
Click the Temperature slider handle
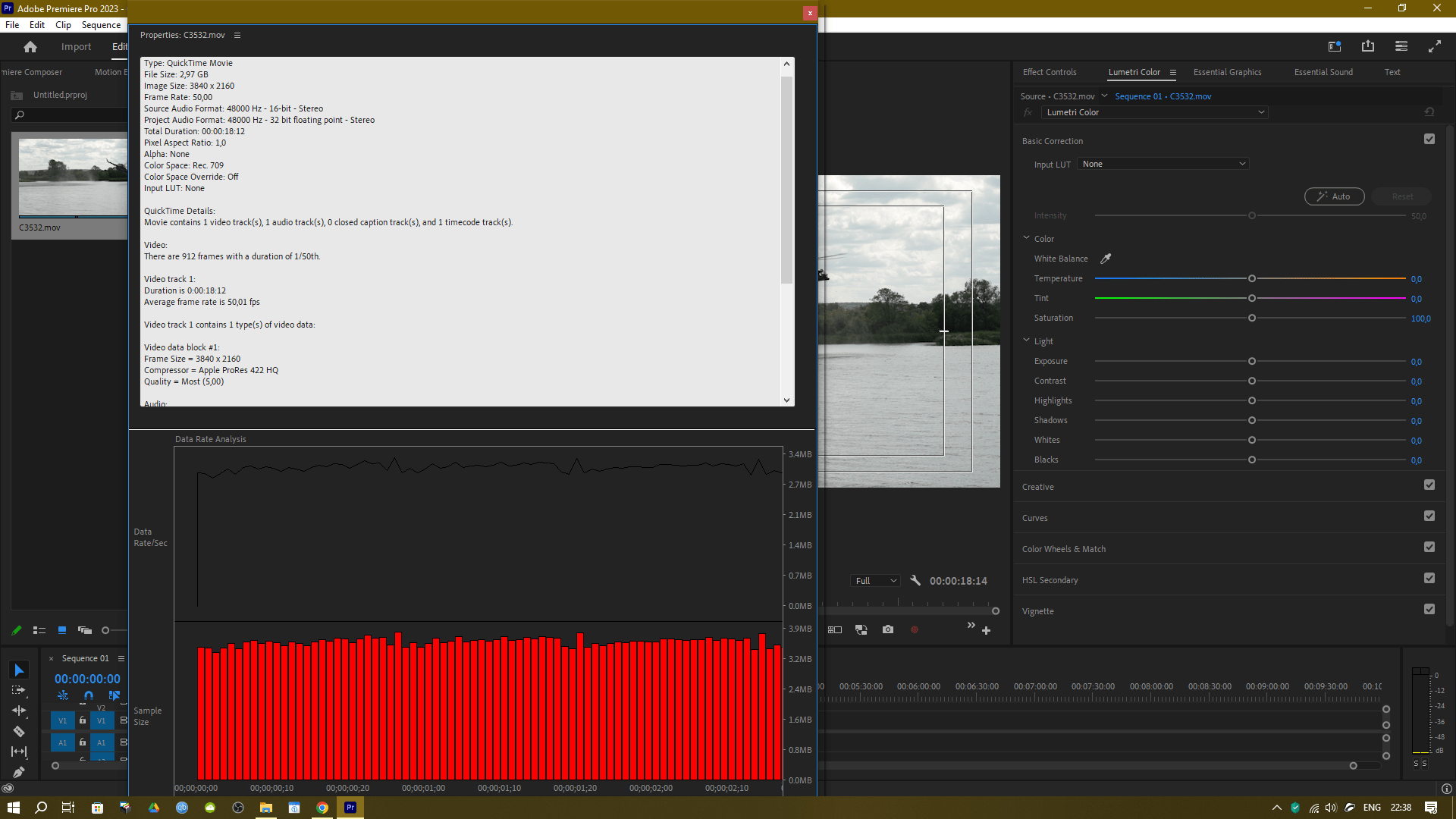click(x=1251, y=278)
